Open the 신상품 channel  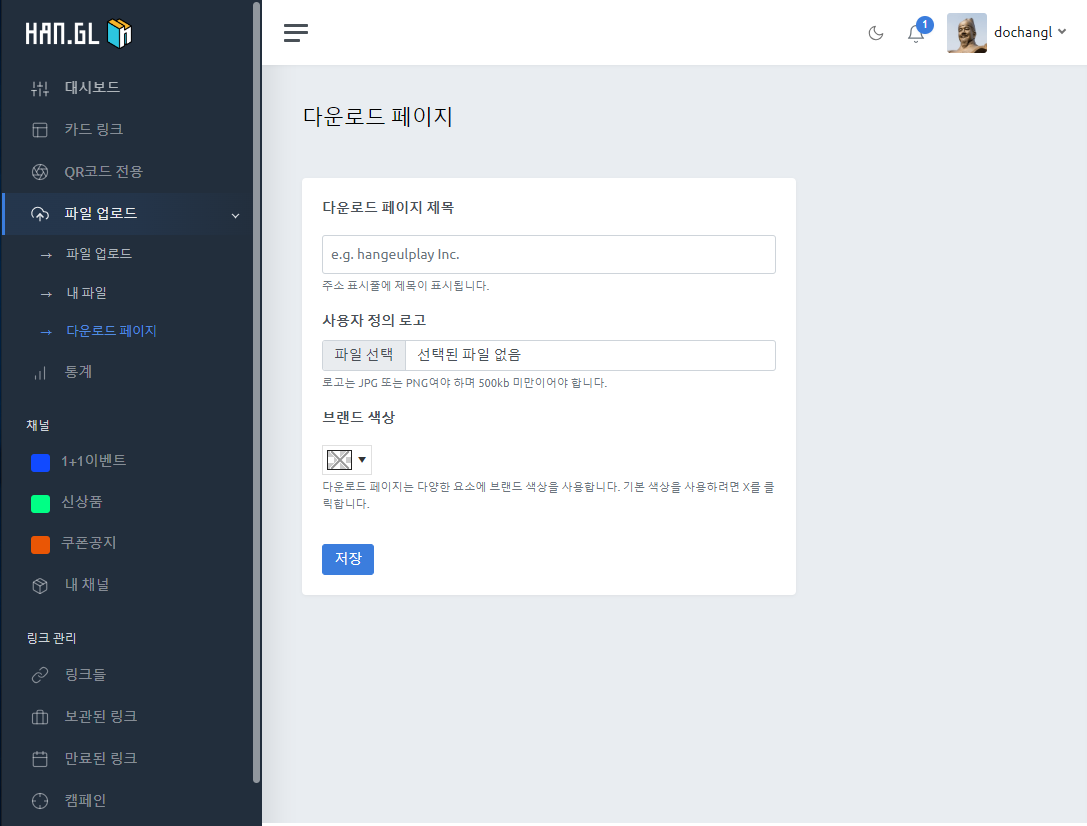(82, 502)
